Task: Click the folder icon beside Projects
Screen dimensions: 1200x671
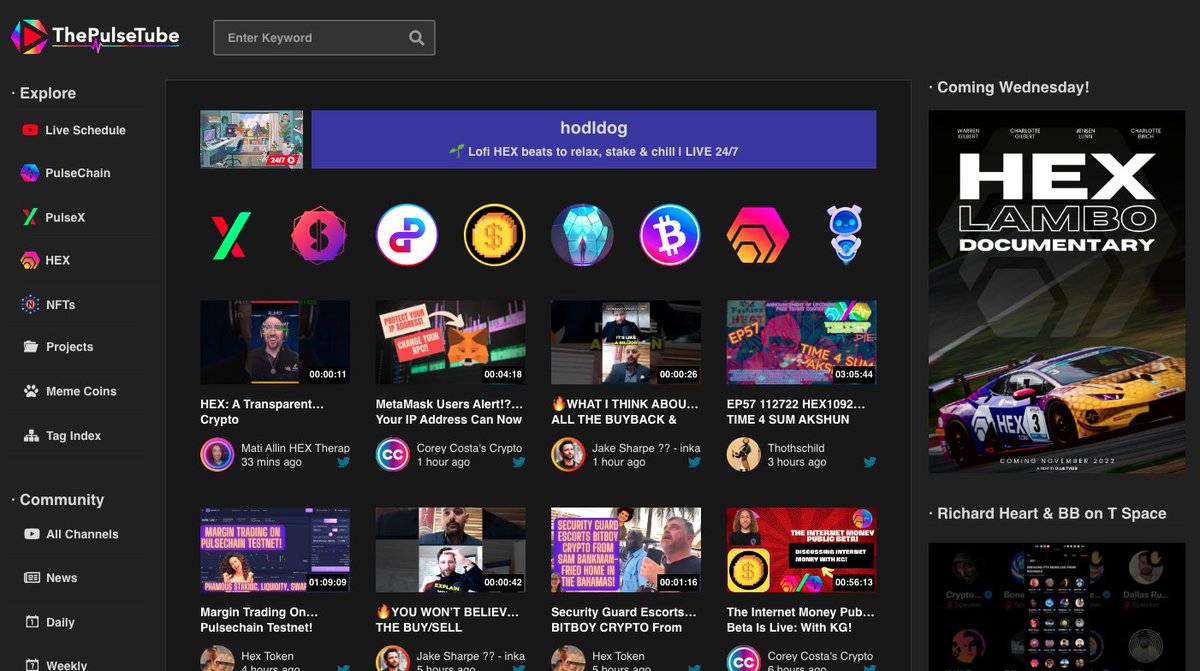Action: (31, 347)
